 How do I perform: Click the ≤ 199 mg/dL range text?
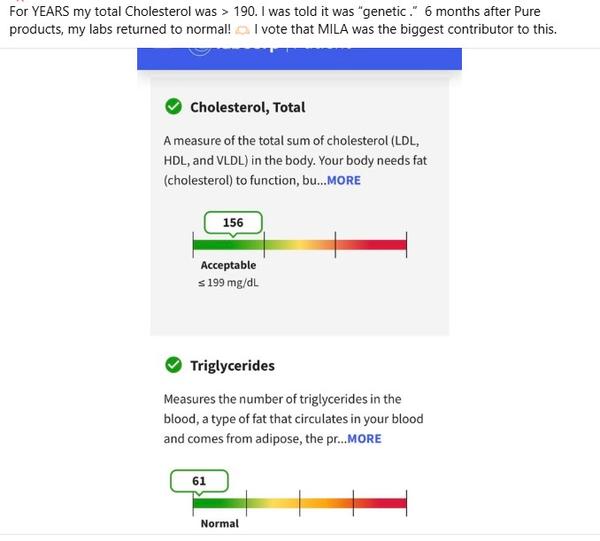228,284
